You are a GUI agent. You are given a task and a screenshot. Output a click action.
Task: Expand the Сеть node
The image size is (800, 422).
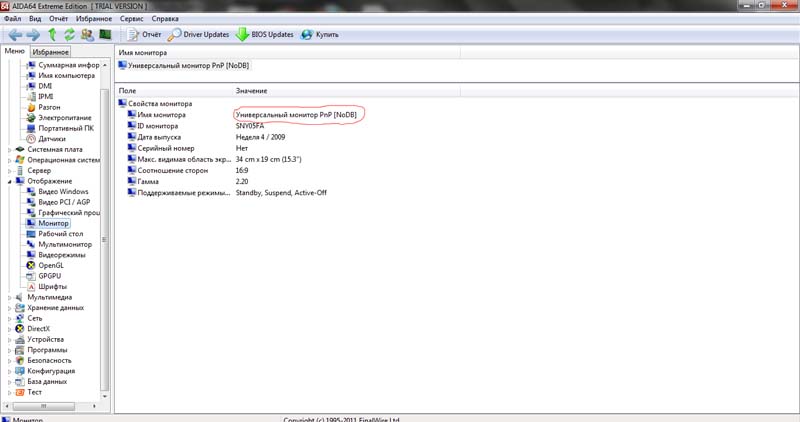[x=9, y=318]
